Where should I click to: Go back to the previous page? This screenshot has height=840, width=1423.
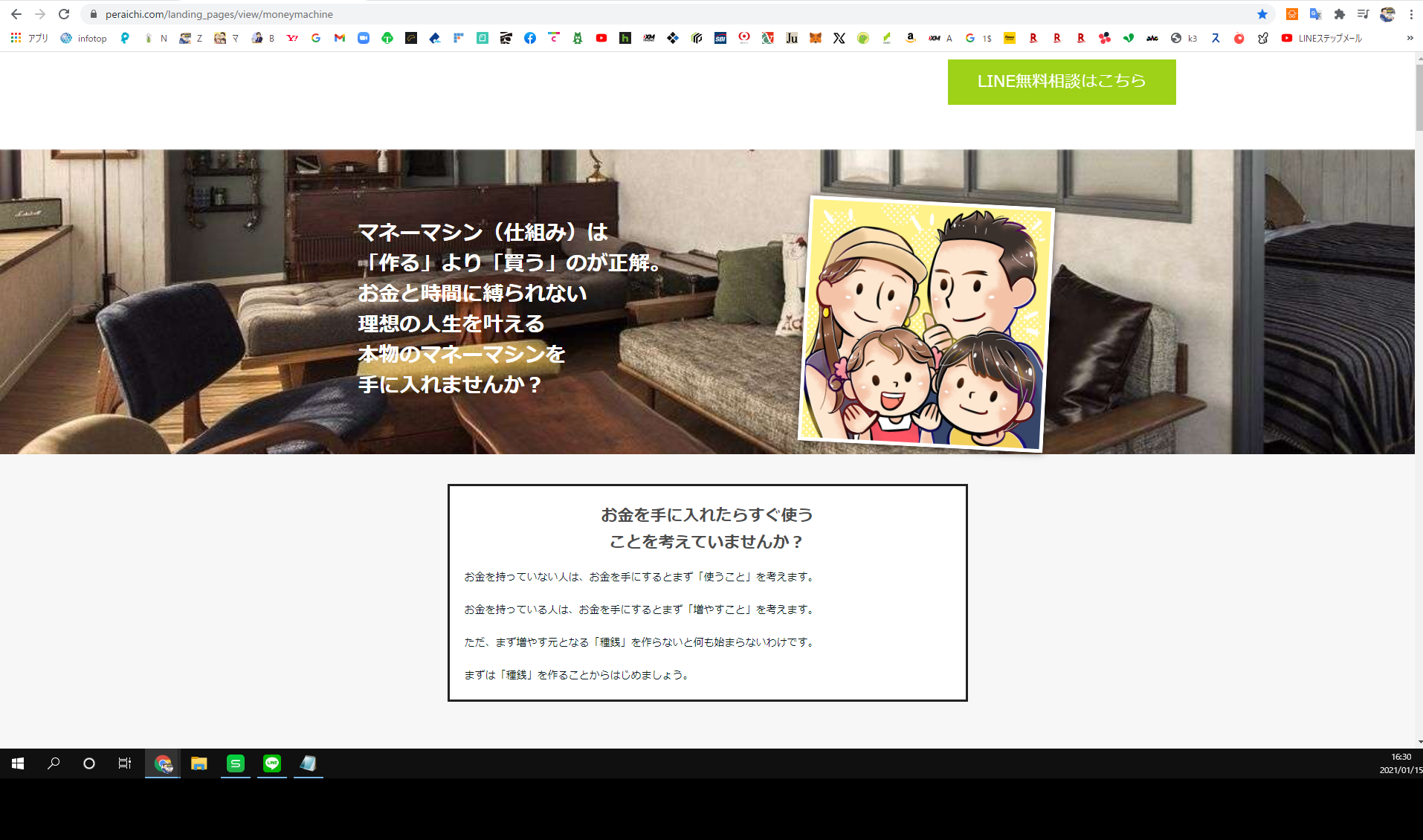click(x=16, y=14)
